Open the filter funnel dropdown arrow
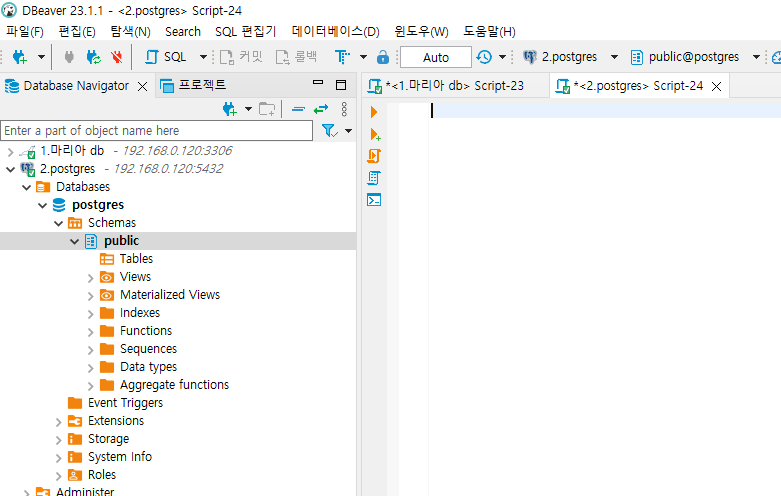 click(x=349, y=131)
